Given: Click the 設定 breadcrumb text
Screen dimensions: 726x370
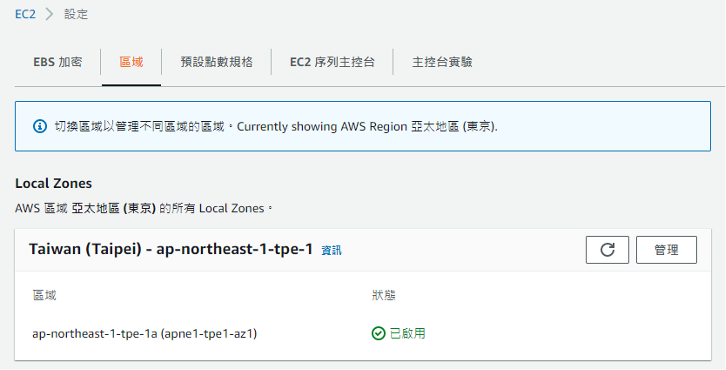Looking at the screenshot, I should click(76, 14).
